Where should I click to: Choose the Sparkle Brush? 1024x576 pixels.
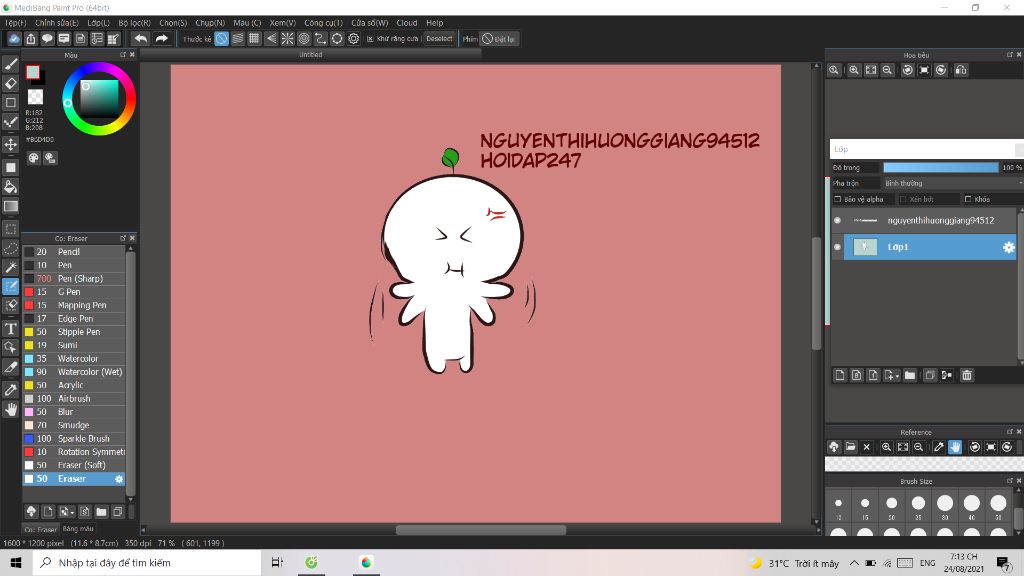click(x=74, y=439)
